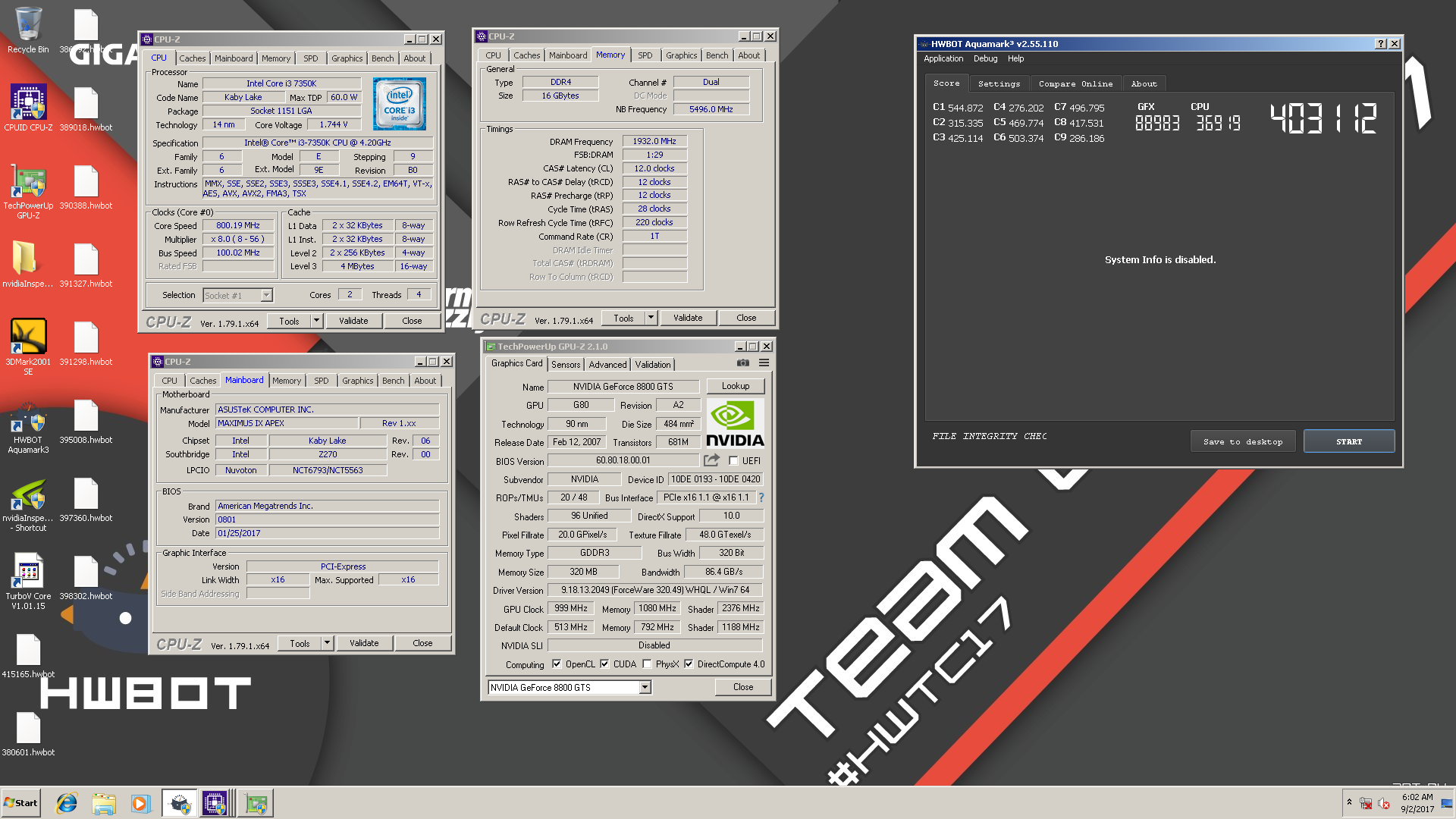Open Caches tab in CPU-Z Mainboard window

click(202, 381)
